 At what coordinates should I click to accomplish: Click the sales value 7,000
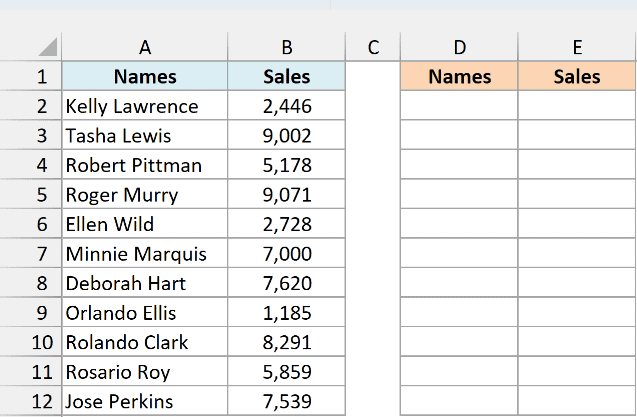[x=286, y=253]
